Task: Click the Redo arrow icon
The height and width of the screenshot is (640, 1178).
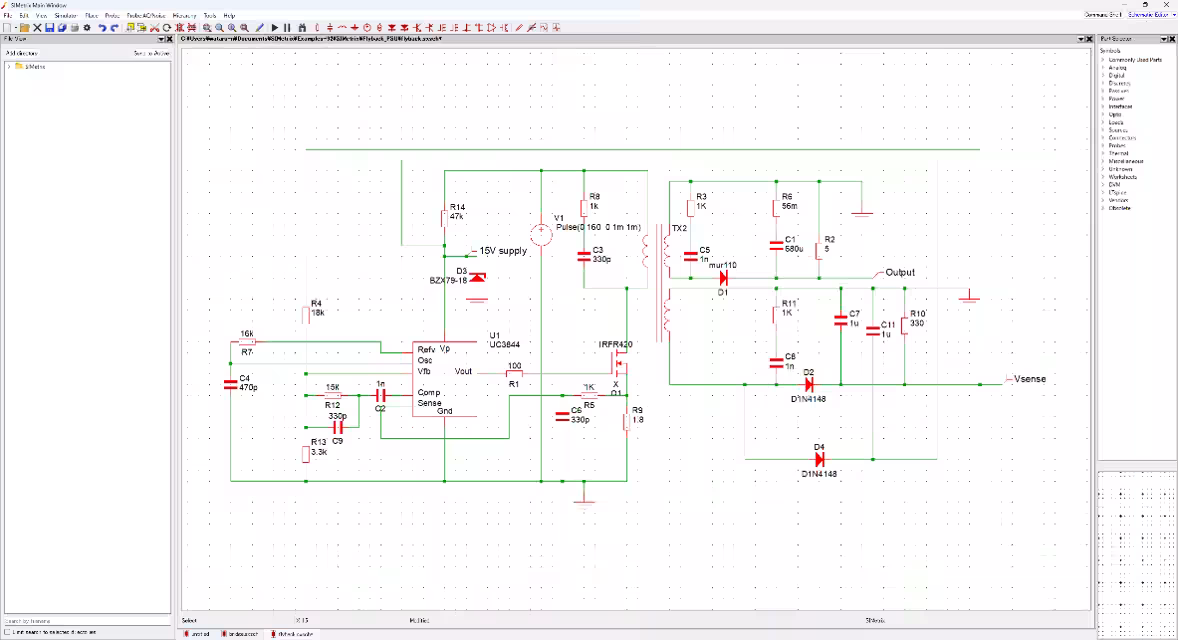Action: (114, 28)
